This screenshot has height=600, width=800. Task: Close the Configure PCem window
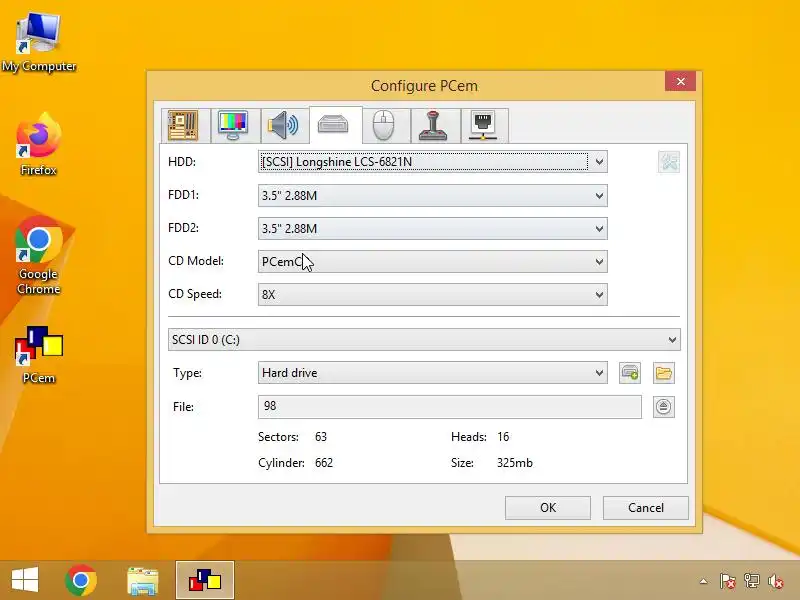click(x=680, y=82)
